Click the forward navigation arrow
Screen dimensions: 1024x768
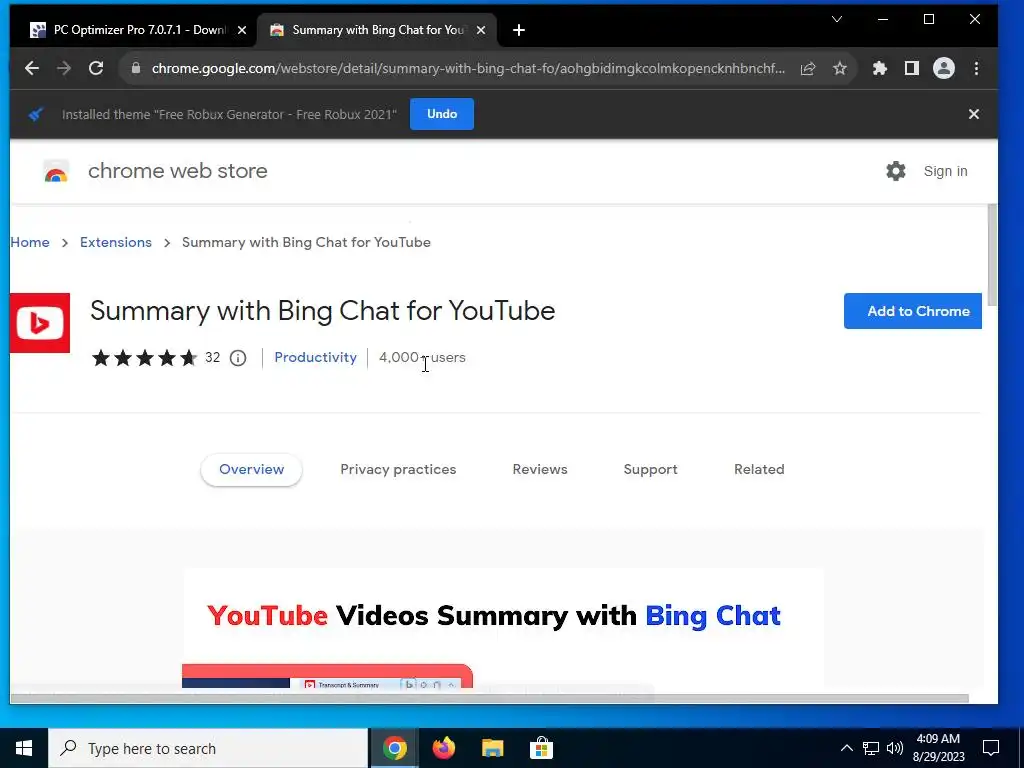(63, 68)
